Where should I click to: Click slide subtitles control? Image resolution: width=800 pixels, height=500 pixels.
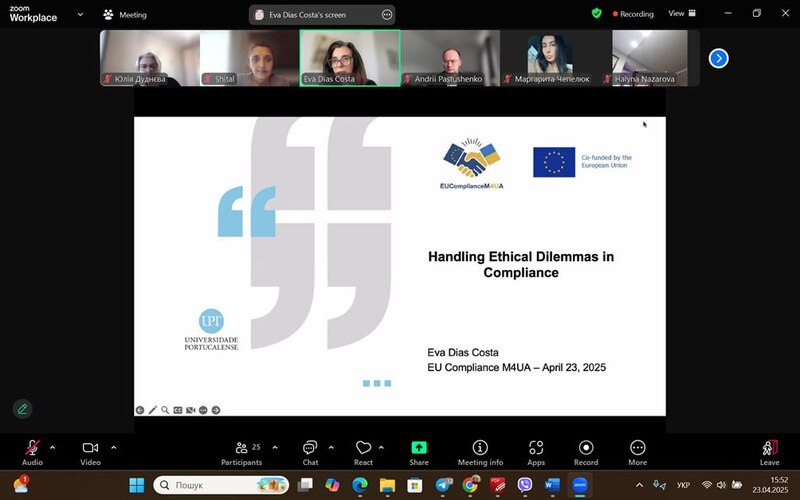tap(178, 410)
